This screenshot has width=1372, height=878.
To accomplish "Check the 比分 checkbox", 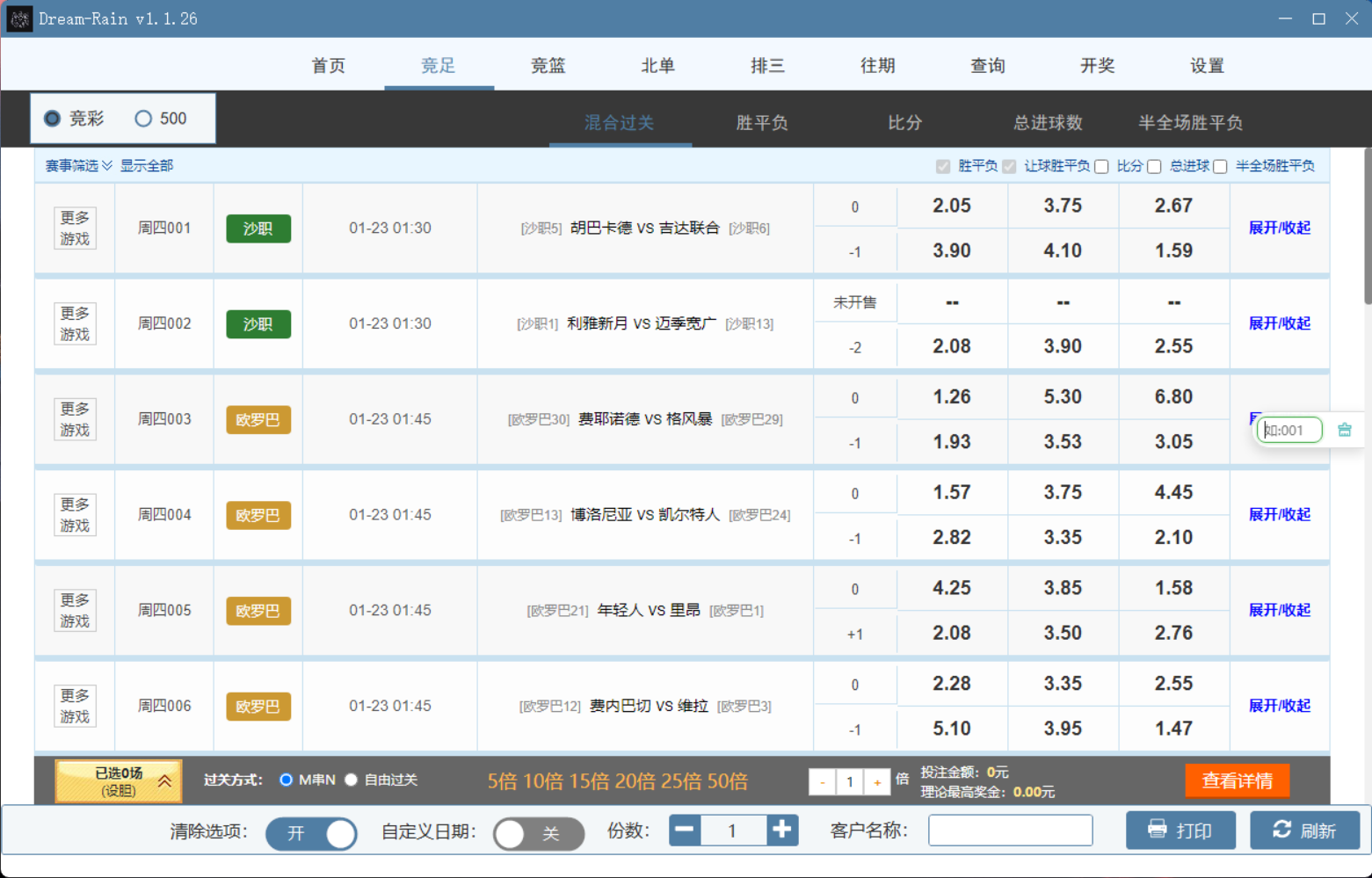I will coord(1101,167).
